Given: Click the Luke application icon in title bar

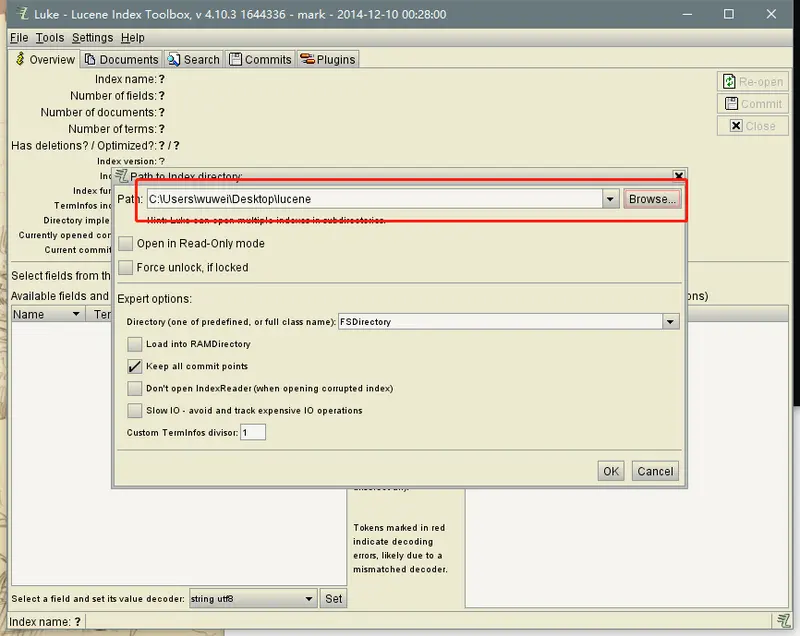Looking at the screenshot, I should point(22,13).
